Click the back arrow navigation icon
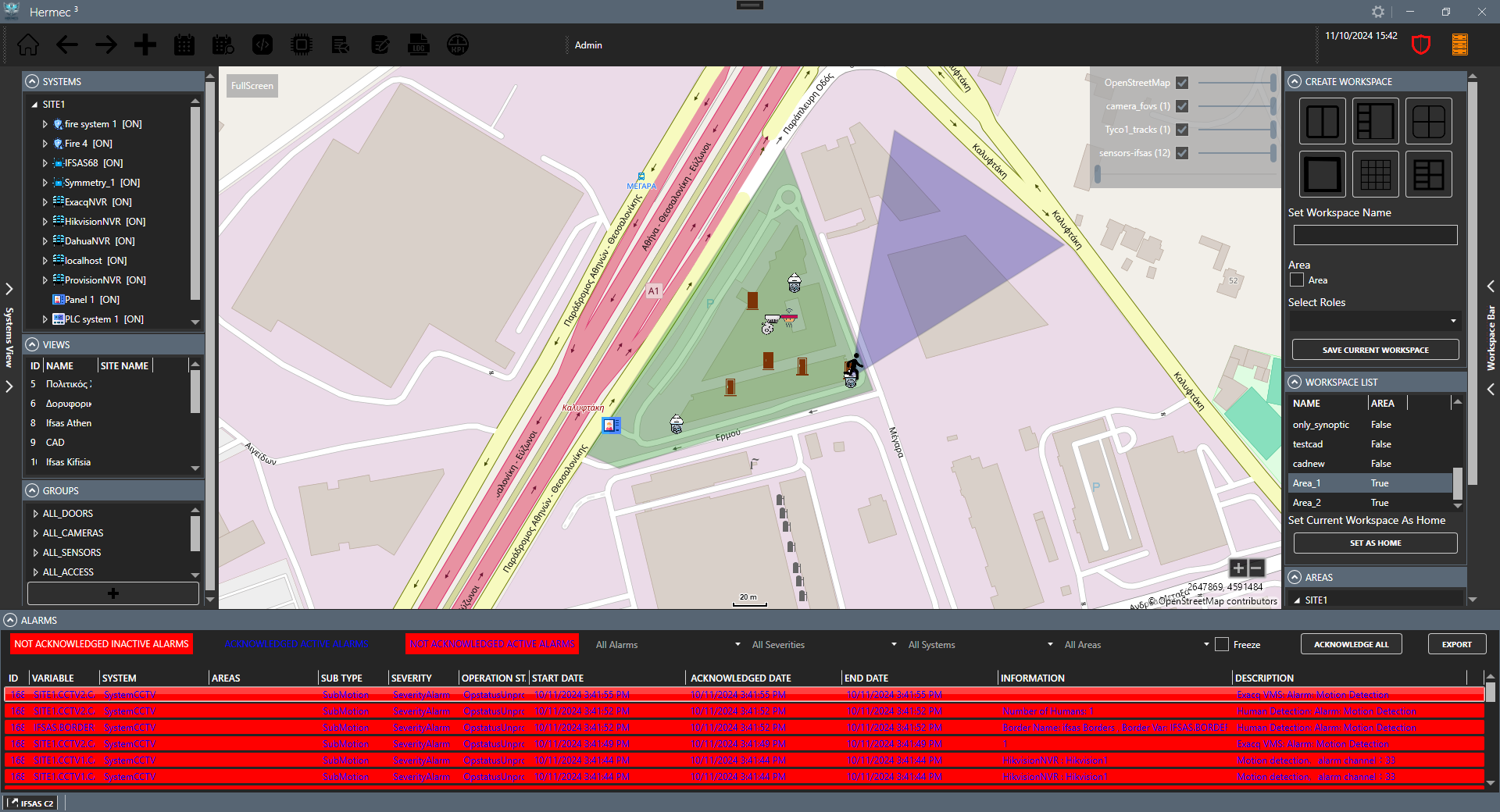 point(67,45)
